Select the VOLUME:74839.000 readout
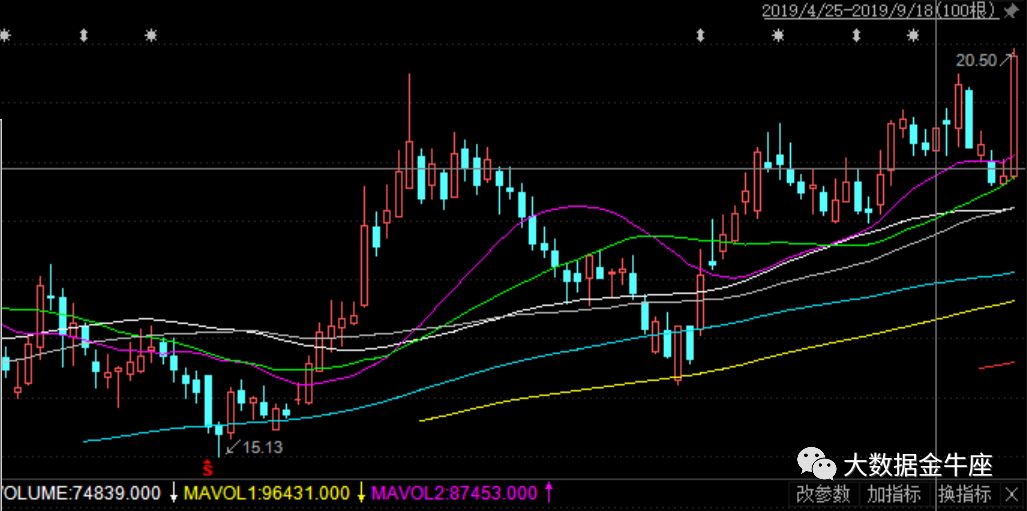The image size is (1027, 511). point(81,493)
